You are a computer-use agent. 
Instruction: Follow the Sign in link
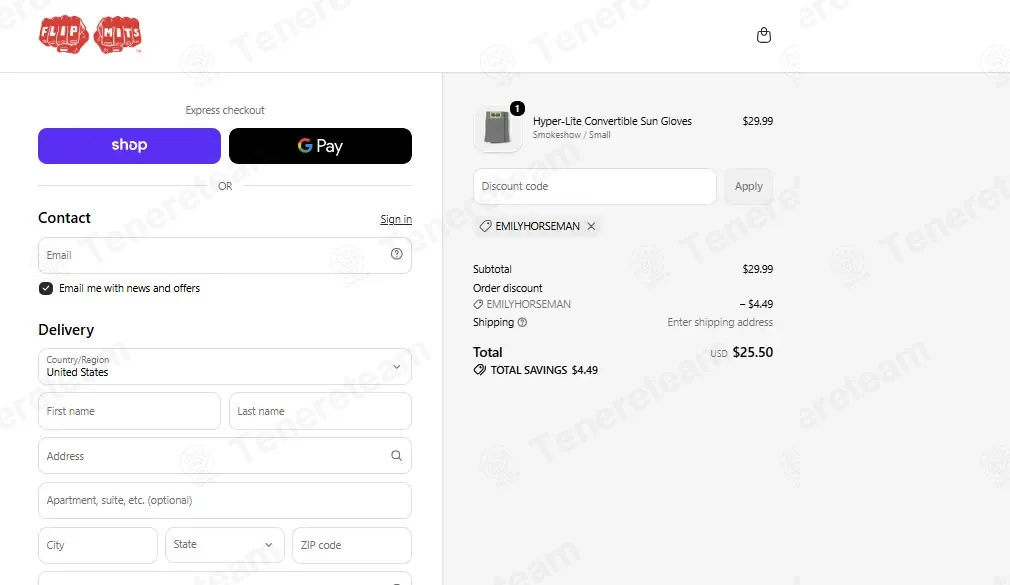tap(396, 219)
